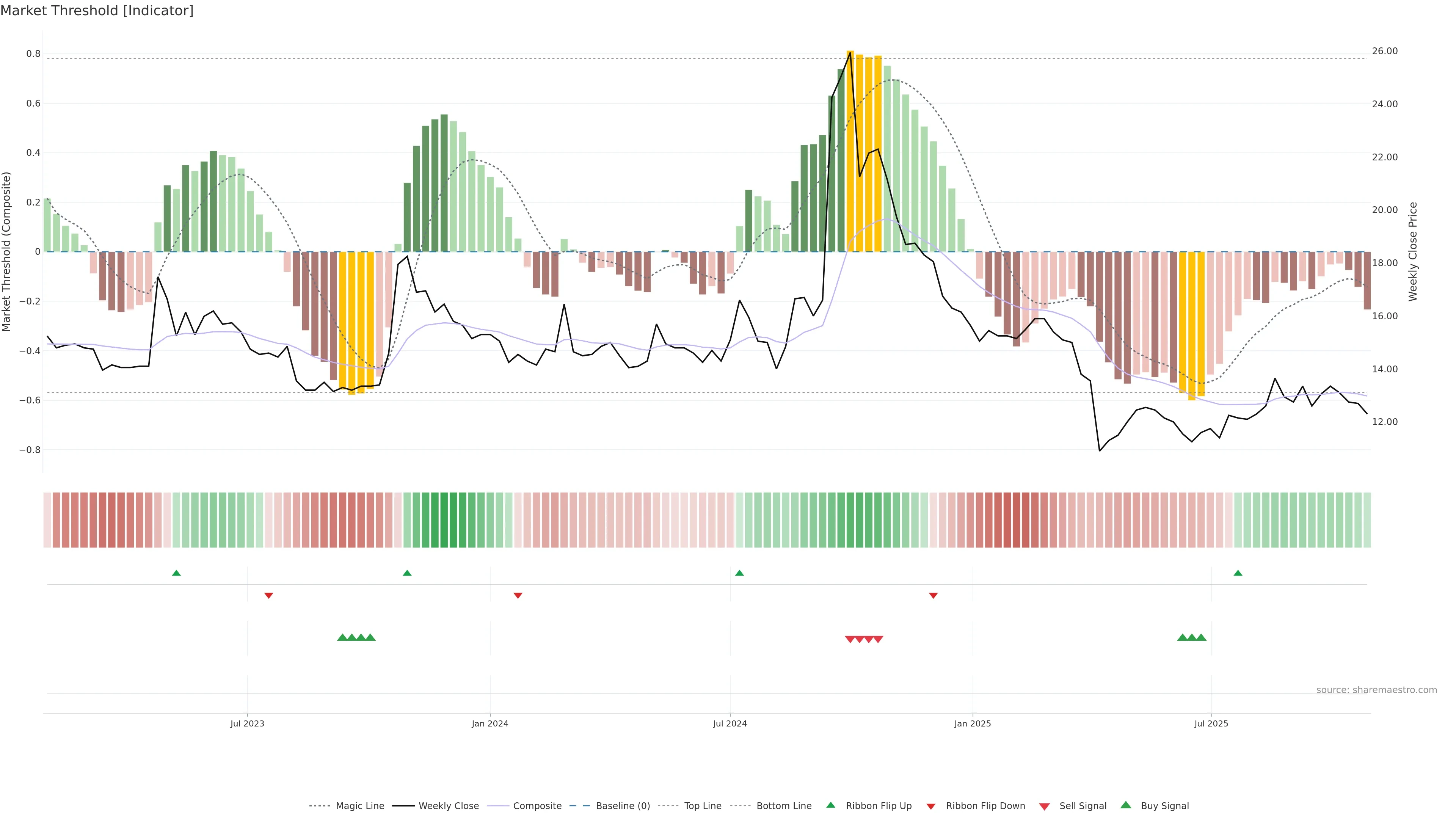Click Ribbon Flip Up marker near Jul 2024

click(x=739, y=573)
